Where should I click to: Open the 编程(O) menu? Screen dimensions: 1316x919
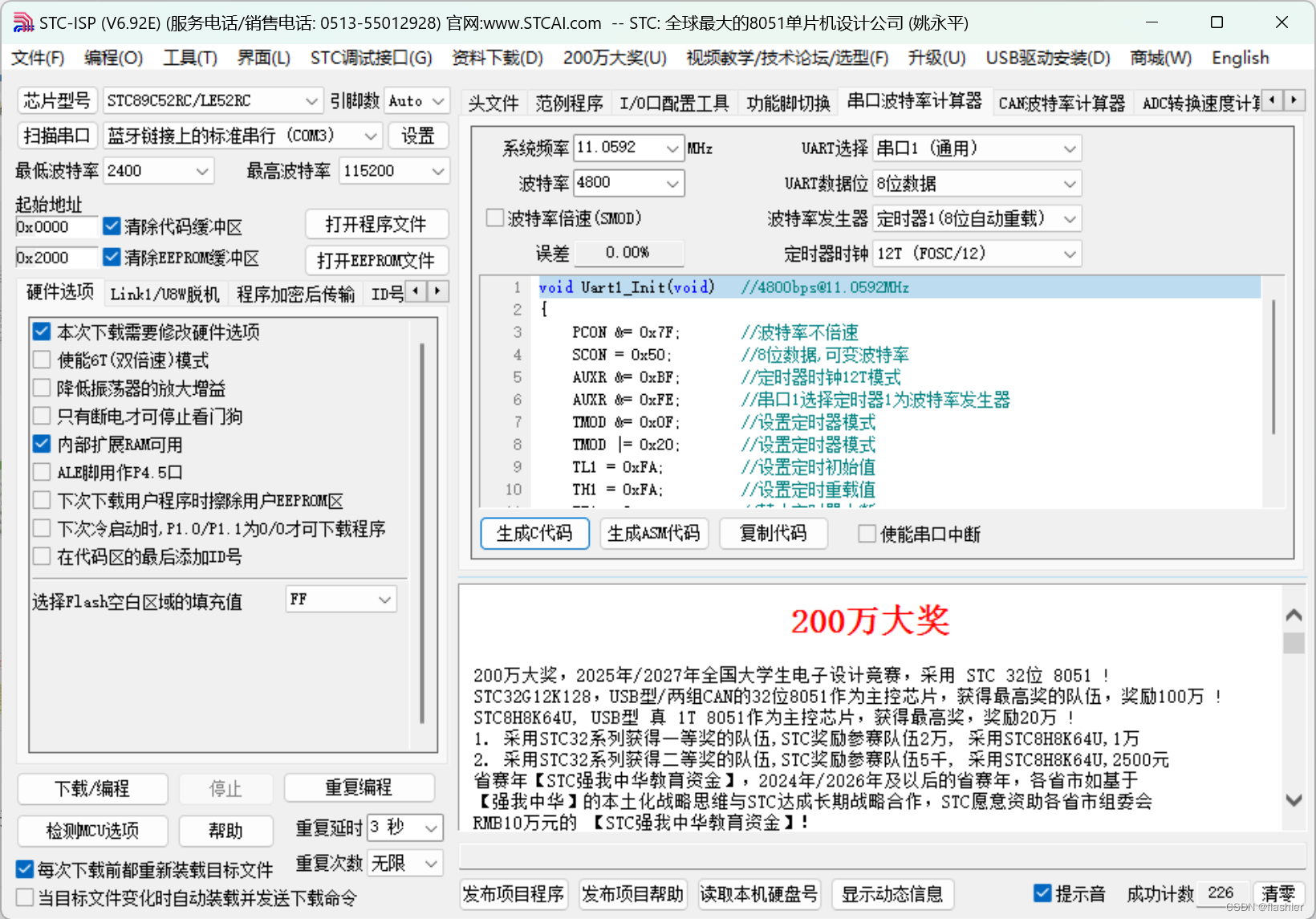114,58
